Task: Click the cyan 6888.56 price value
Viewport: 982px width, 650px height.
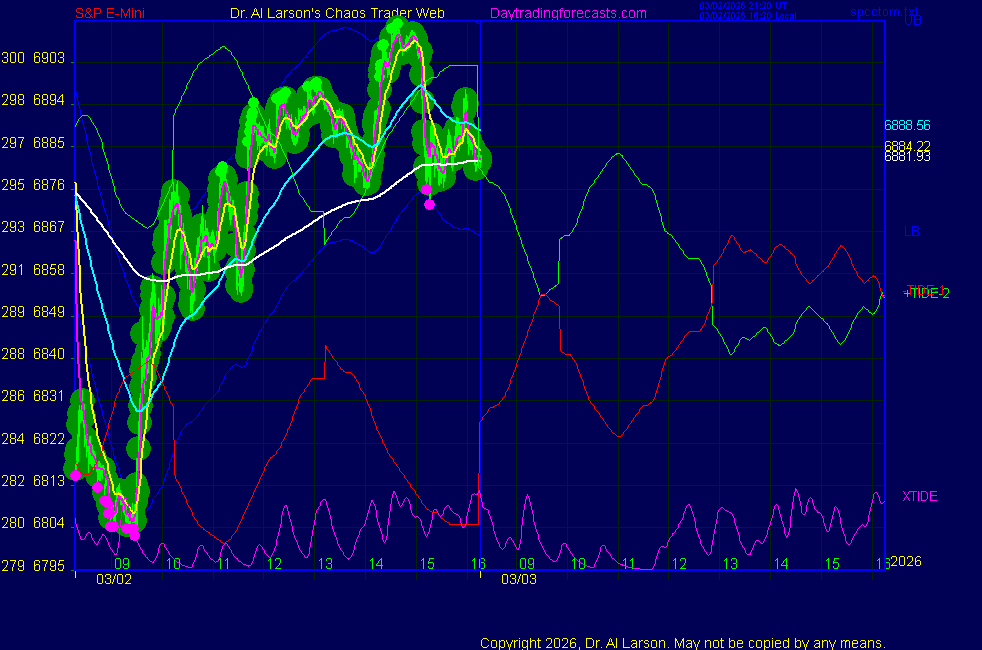Action: point(907,126)
